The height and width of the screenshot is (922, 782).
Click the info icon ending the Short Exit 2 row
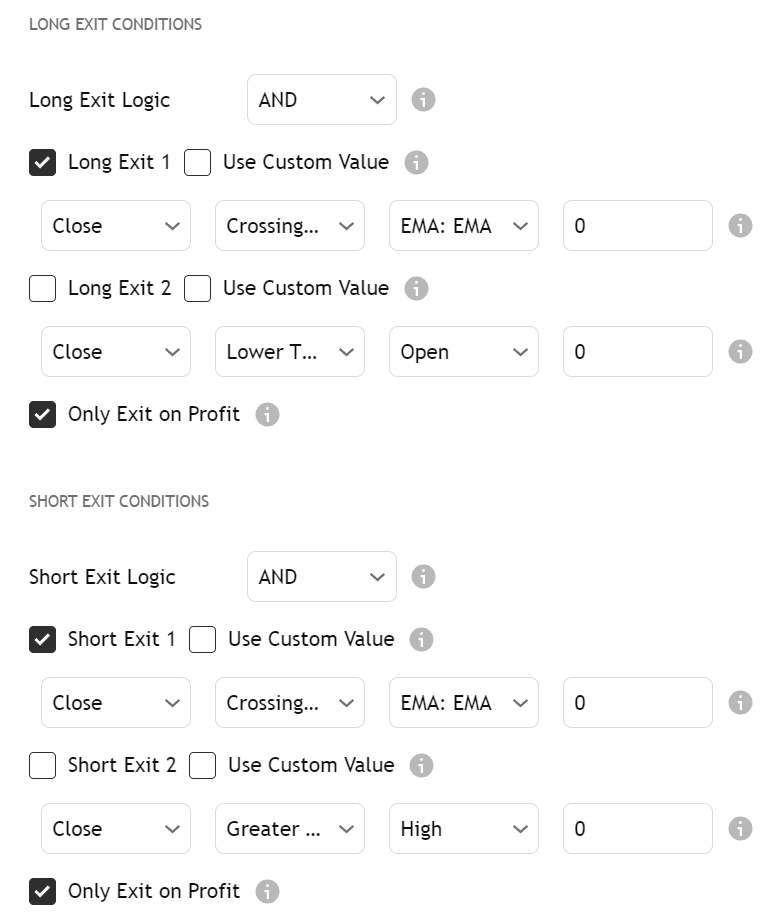[740, 828]
